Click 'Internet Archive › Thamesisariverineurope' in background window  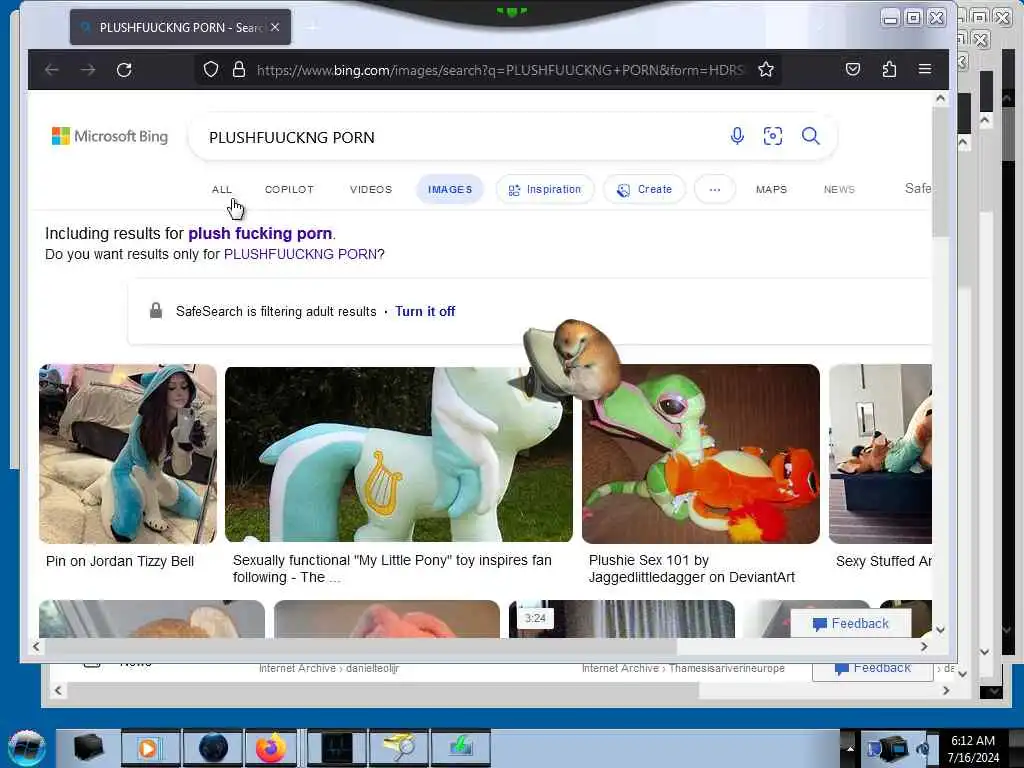pyautogui.click(x=683, y=668)
